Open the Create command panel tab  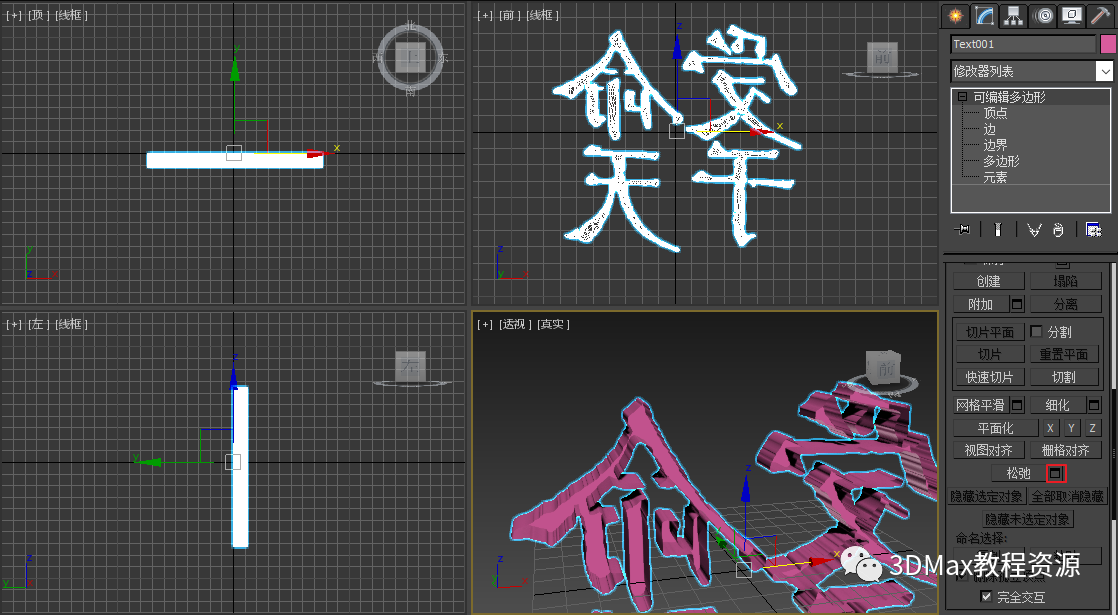(955, 16)
